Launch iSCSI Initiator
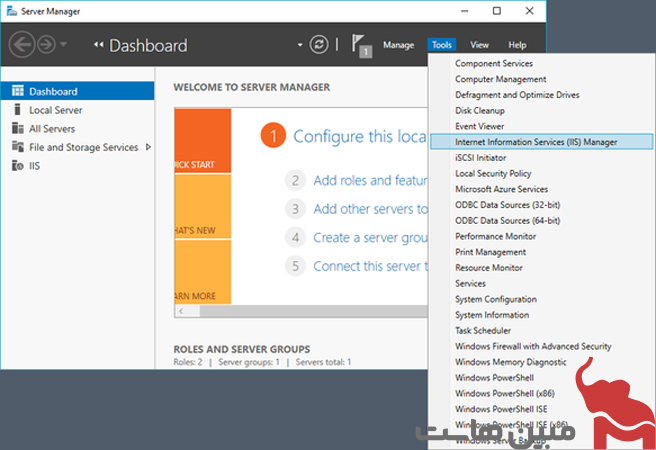The height and width of the screenshot is (450, 656). click(481, 158)
